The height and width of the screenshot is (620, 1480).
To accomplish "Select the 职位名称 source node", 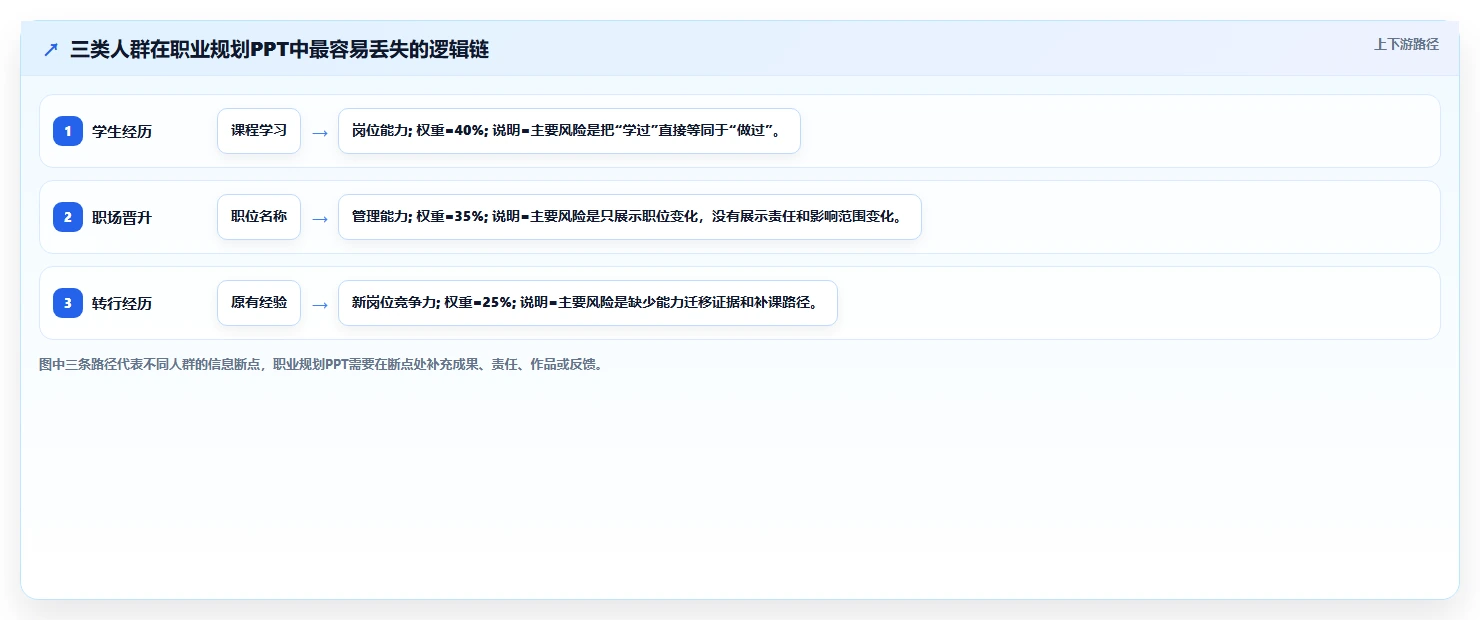I will tap(259, 217).
